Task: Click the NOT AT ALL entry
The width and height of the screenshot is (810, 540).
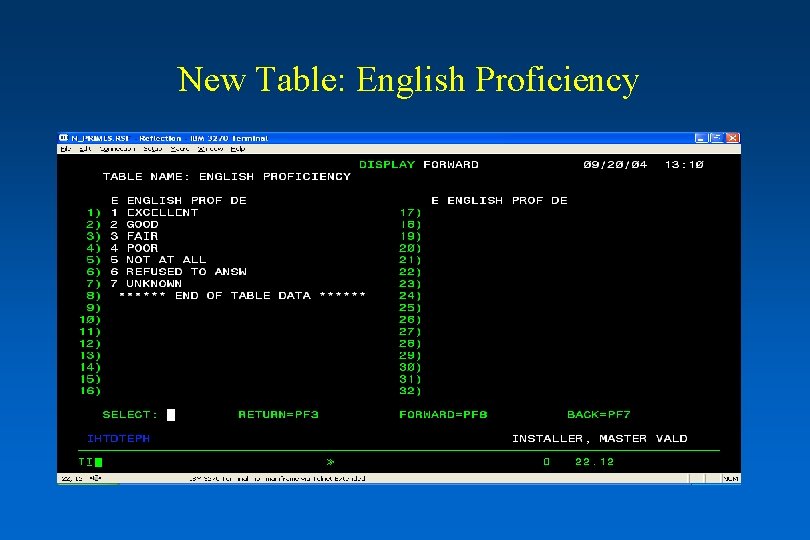Action: [x=166, y=260]
